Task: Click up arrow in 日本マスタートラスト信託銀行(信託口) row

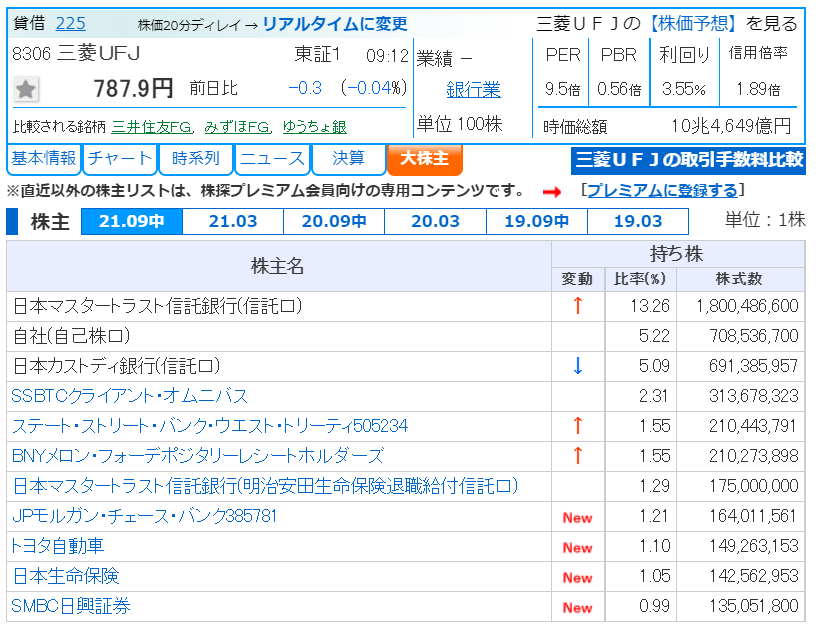Action: (x=578, y=306)
